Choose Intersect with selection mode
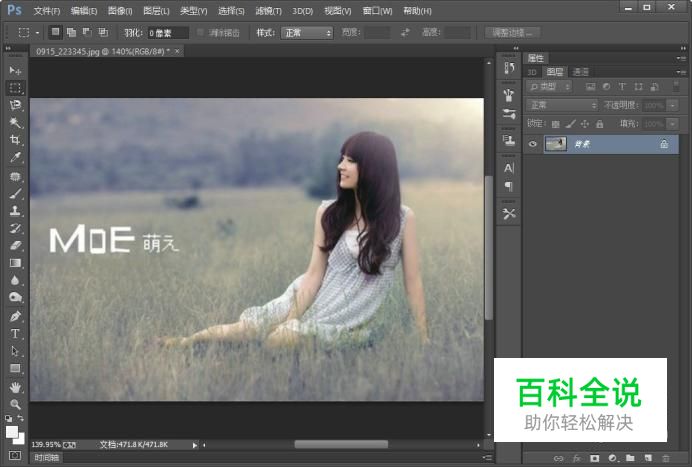 click(x=103, y=32)
